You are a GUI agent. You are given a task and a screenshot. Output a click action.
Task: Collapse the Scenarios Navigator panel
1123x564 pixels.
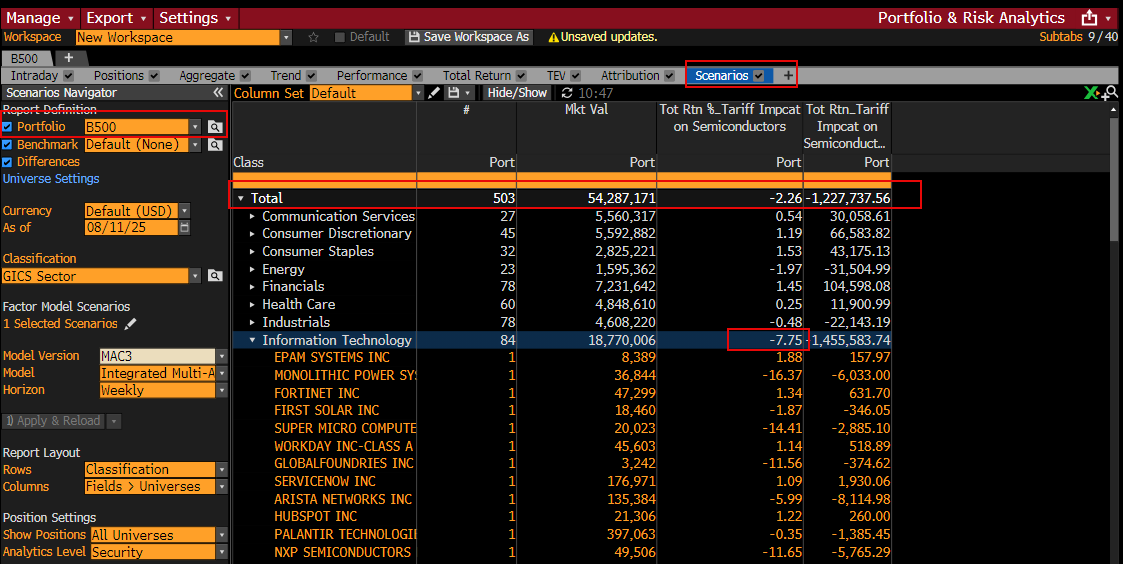click(x=218, y=93)
